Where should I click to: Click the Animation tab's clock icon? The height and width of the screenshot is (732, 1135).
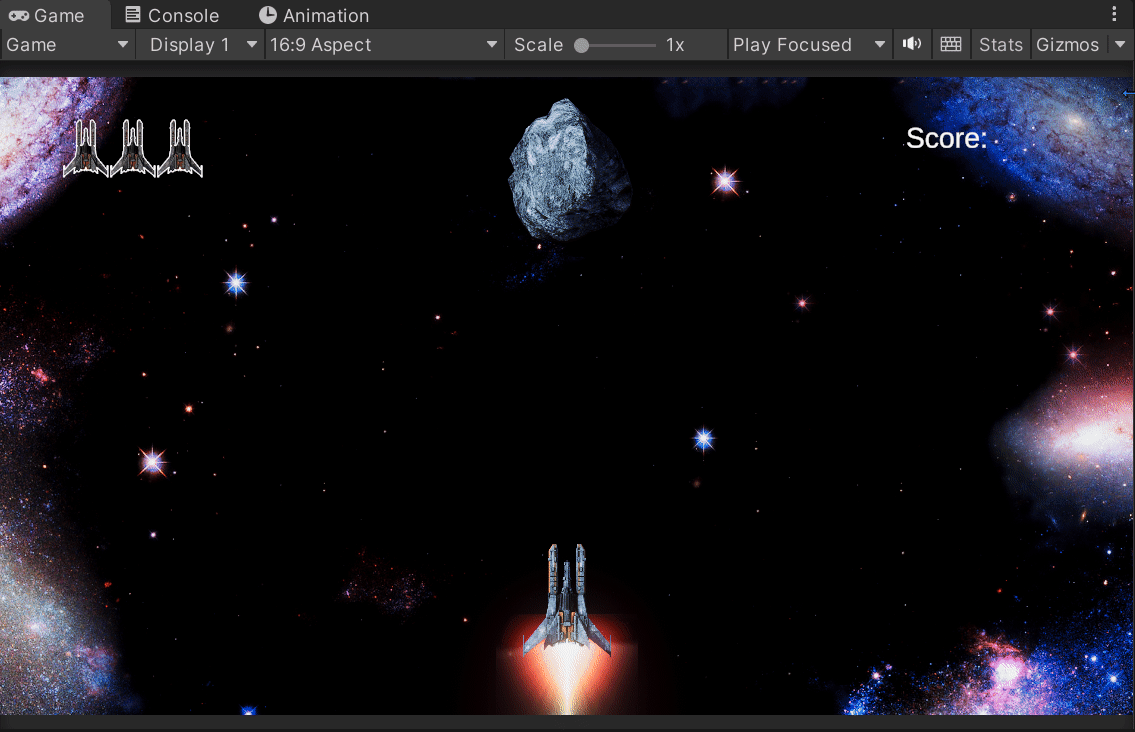coord(266,15)
